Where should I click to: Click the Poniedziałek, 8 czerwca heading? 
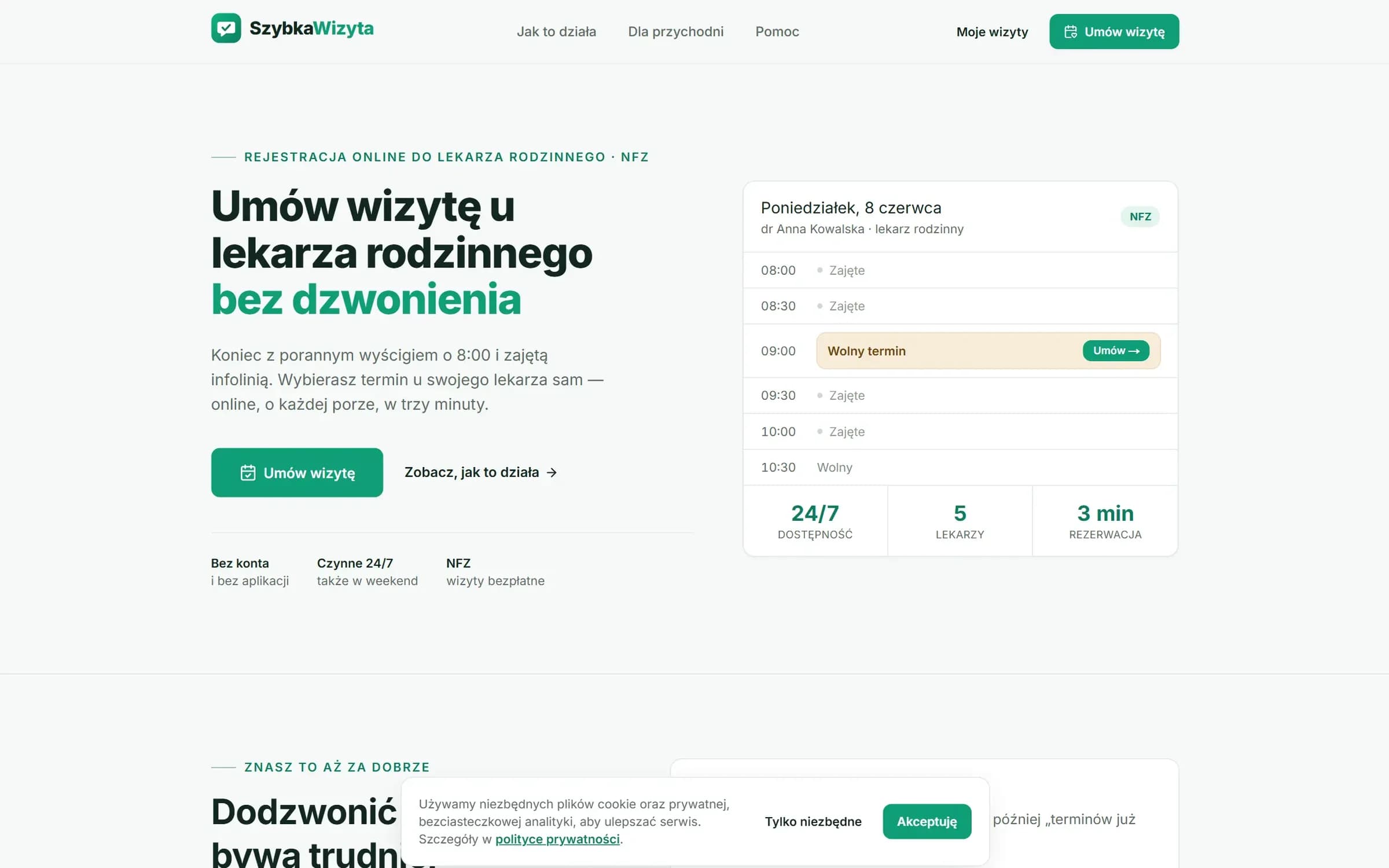pyautogui.click(x=851, y=208)
